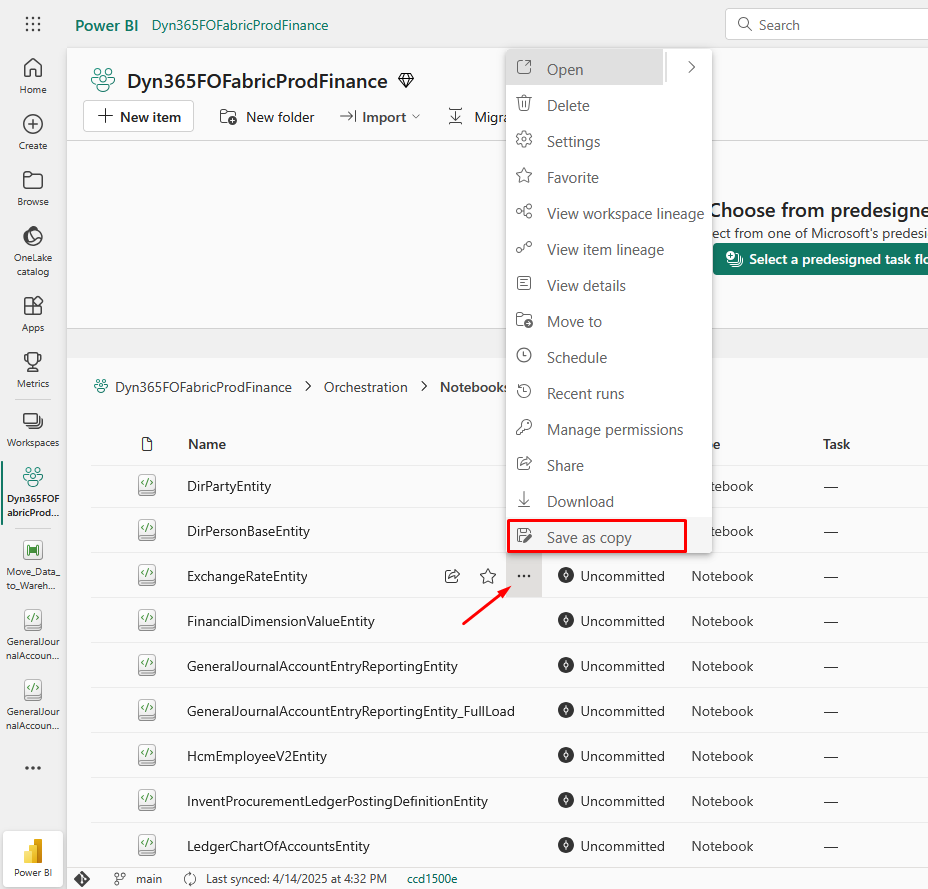Open the FinancialDimensionValueEntity notebook
This screenshot has height=889, width=928.
[x=281, y=621]
